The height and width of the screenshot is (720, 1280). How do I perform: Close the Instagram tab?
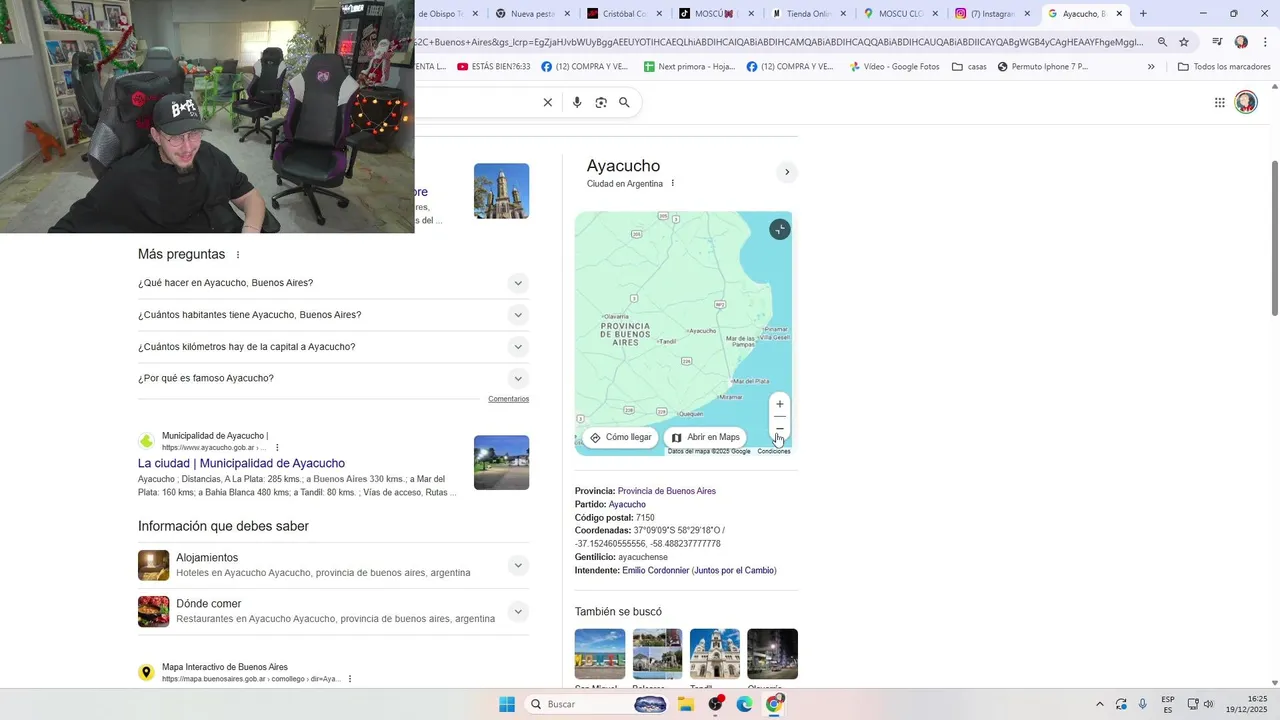(x=1027, y=13)
